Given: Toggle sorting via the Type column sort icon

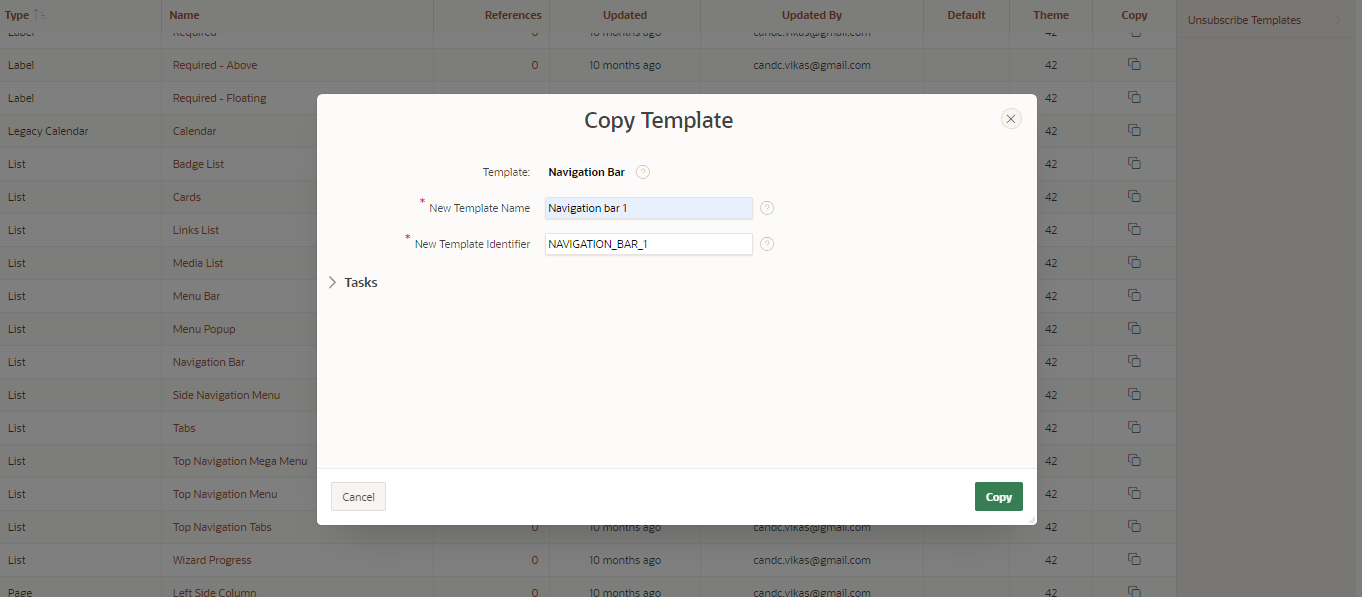Looking at the screenshot, I should [x=36, y=14].
